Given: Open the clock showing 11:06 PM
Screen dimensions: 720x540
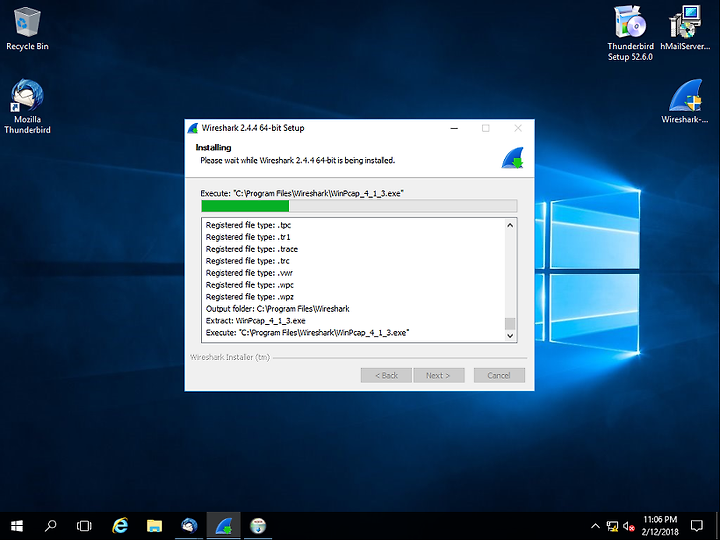Looking at the screenshot, I should coord(660,526).
